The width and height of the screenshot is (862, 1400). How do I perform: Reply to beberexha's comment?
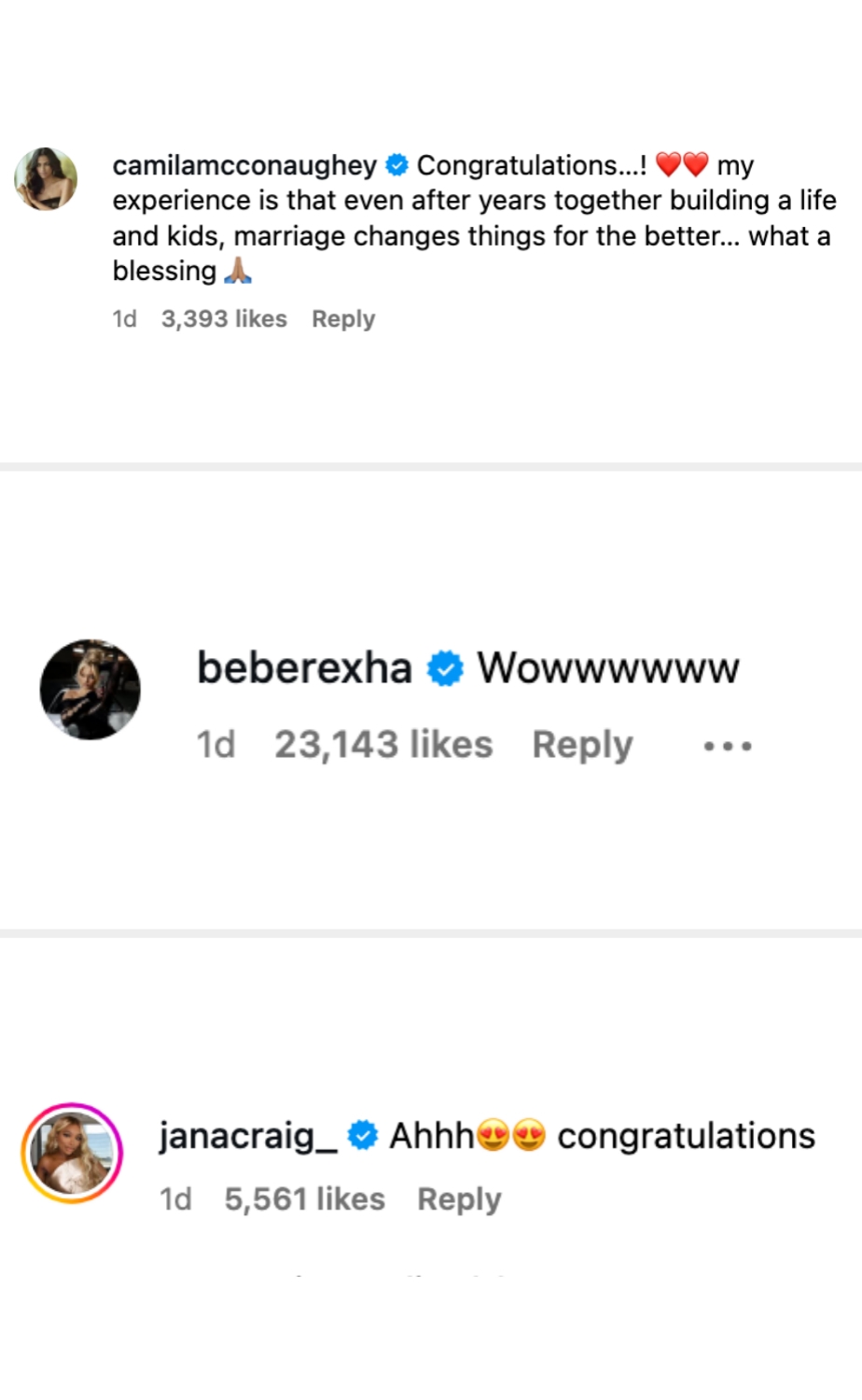pos(582,744)
